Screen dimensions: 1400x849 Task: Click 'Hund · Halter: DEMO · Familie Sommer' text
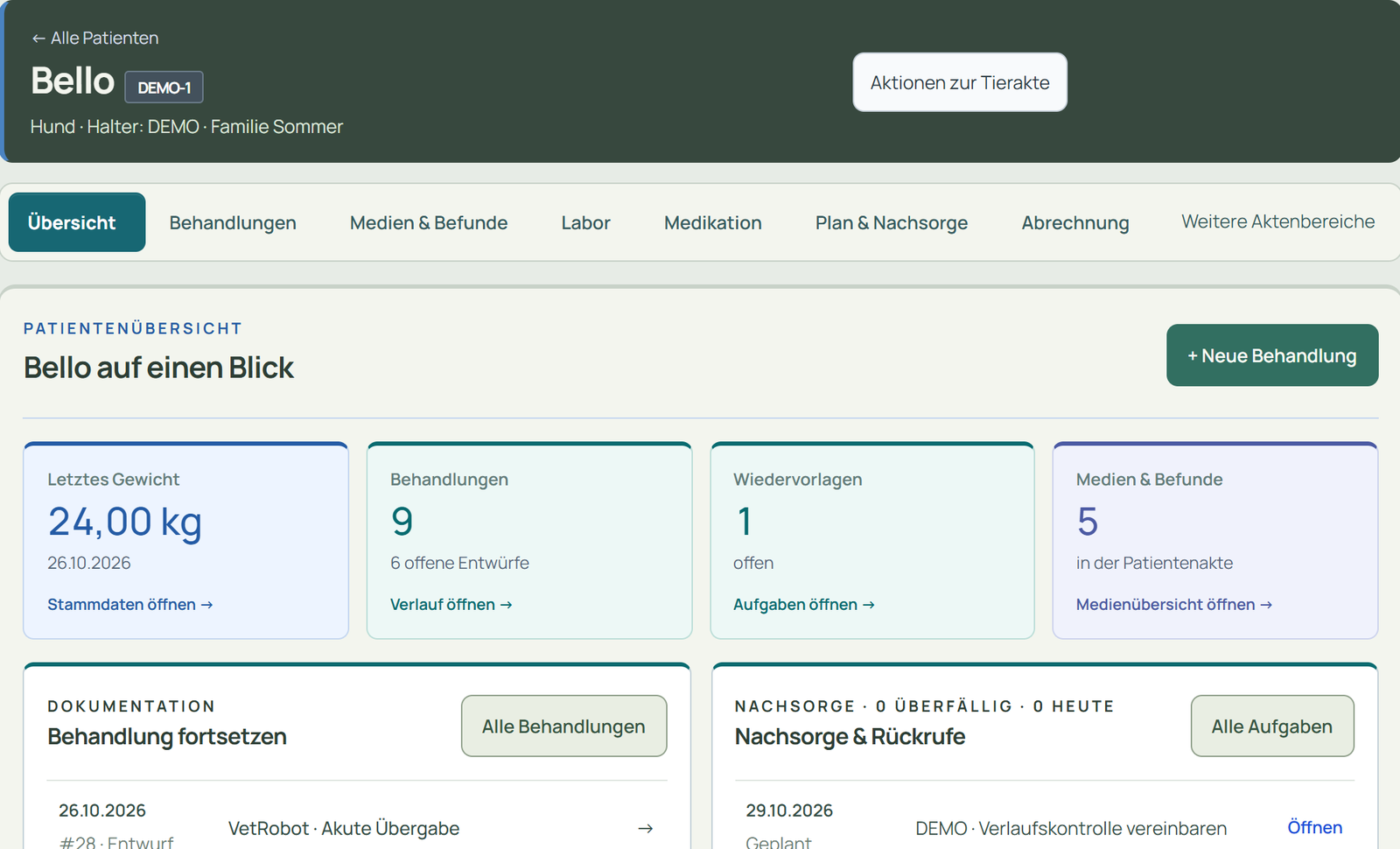tap(186, 127)
